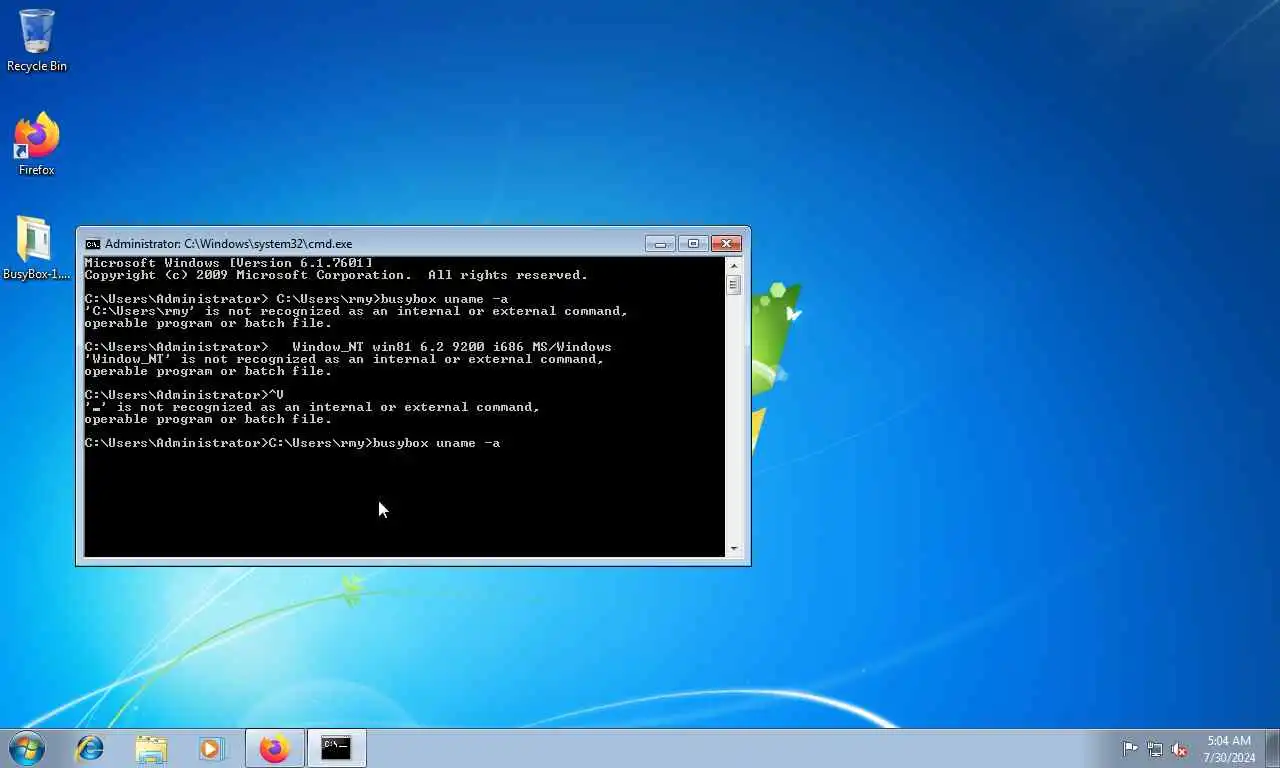Screen dimensions: 1280x768
Task: Open the Recycle Bin desktop icon
Action: pyautogui.click(x=37, y=41)
